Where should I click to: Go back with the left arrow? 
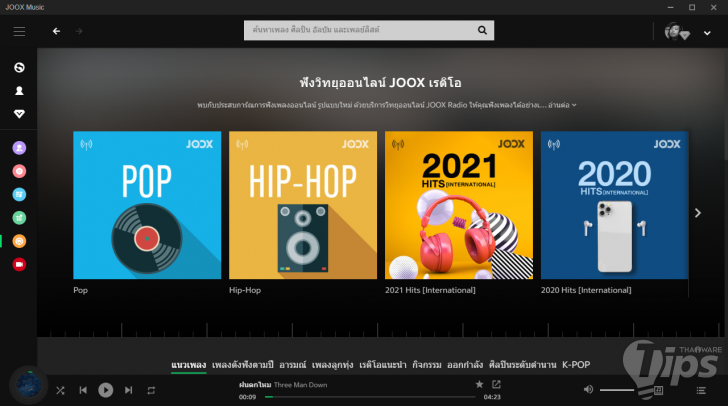coord(56,31)
